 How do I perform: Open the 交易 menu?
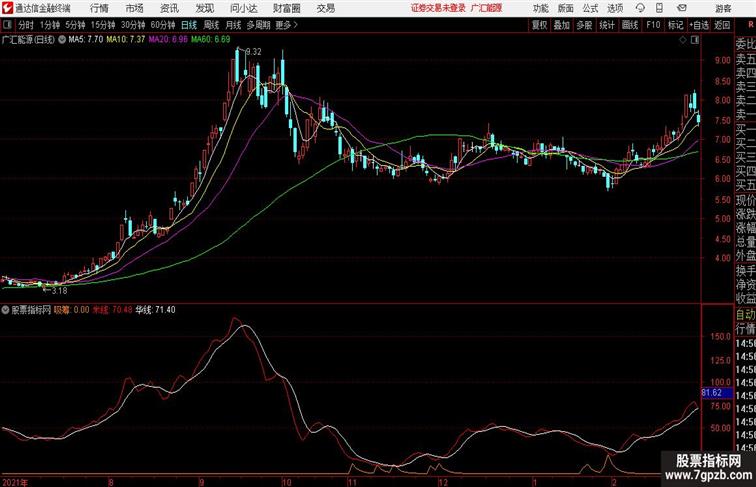[x=325, y=8]
